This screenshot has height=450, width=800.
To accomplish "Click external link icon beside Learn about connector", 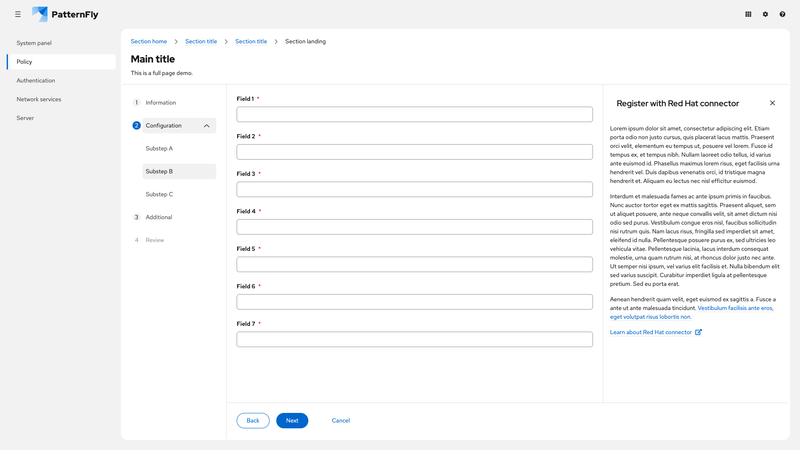I will 698,332.
